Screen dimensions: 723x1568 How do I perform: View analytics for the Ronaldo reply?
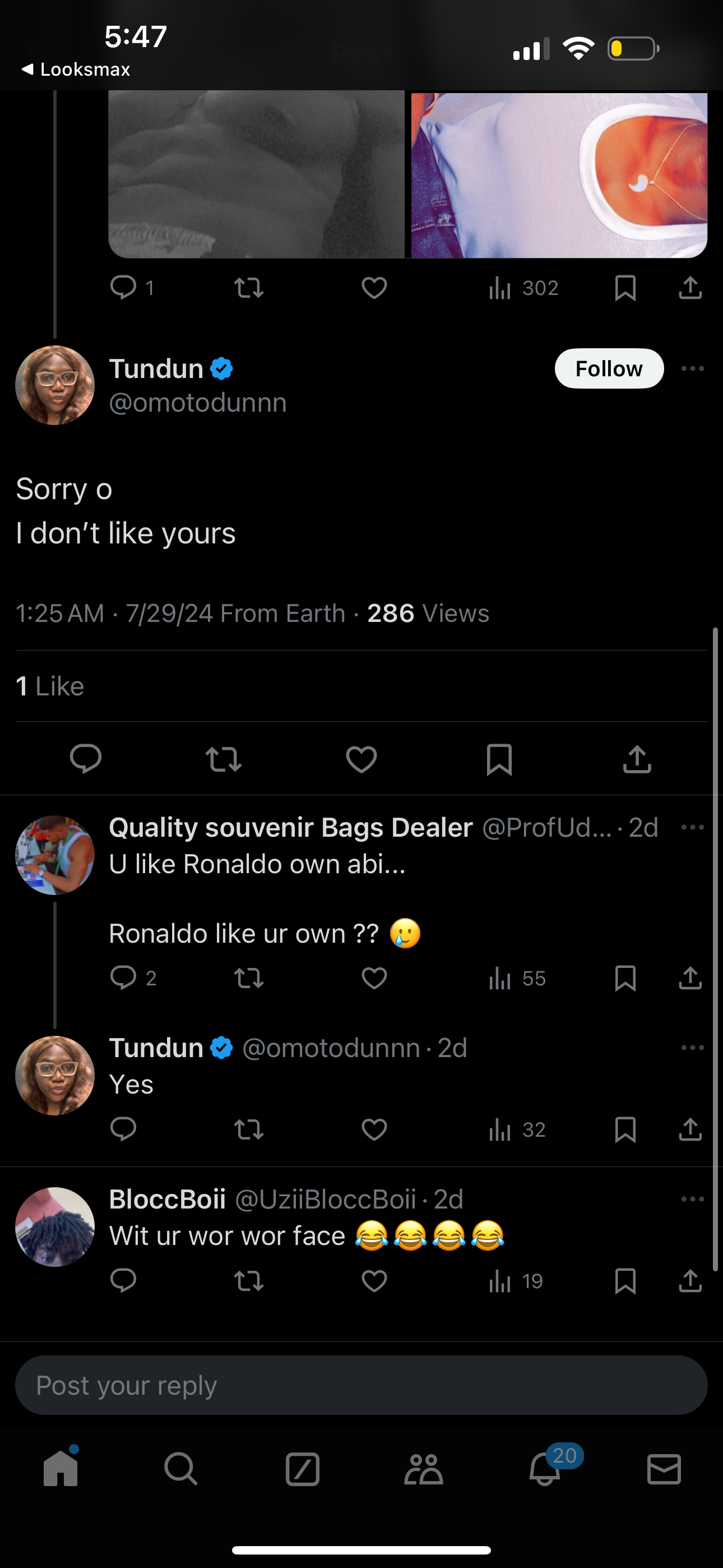[517, 978]
